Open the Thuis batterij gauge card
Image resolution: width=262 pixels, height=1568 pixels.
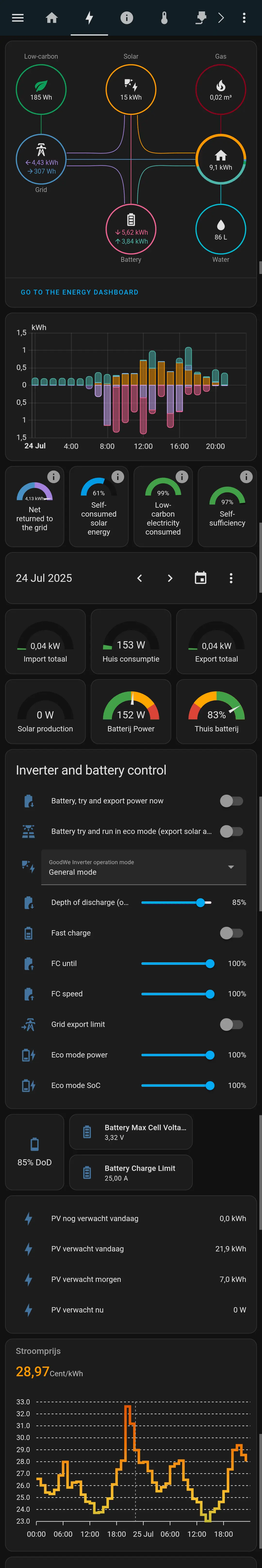(216, 712)
